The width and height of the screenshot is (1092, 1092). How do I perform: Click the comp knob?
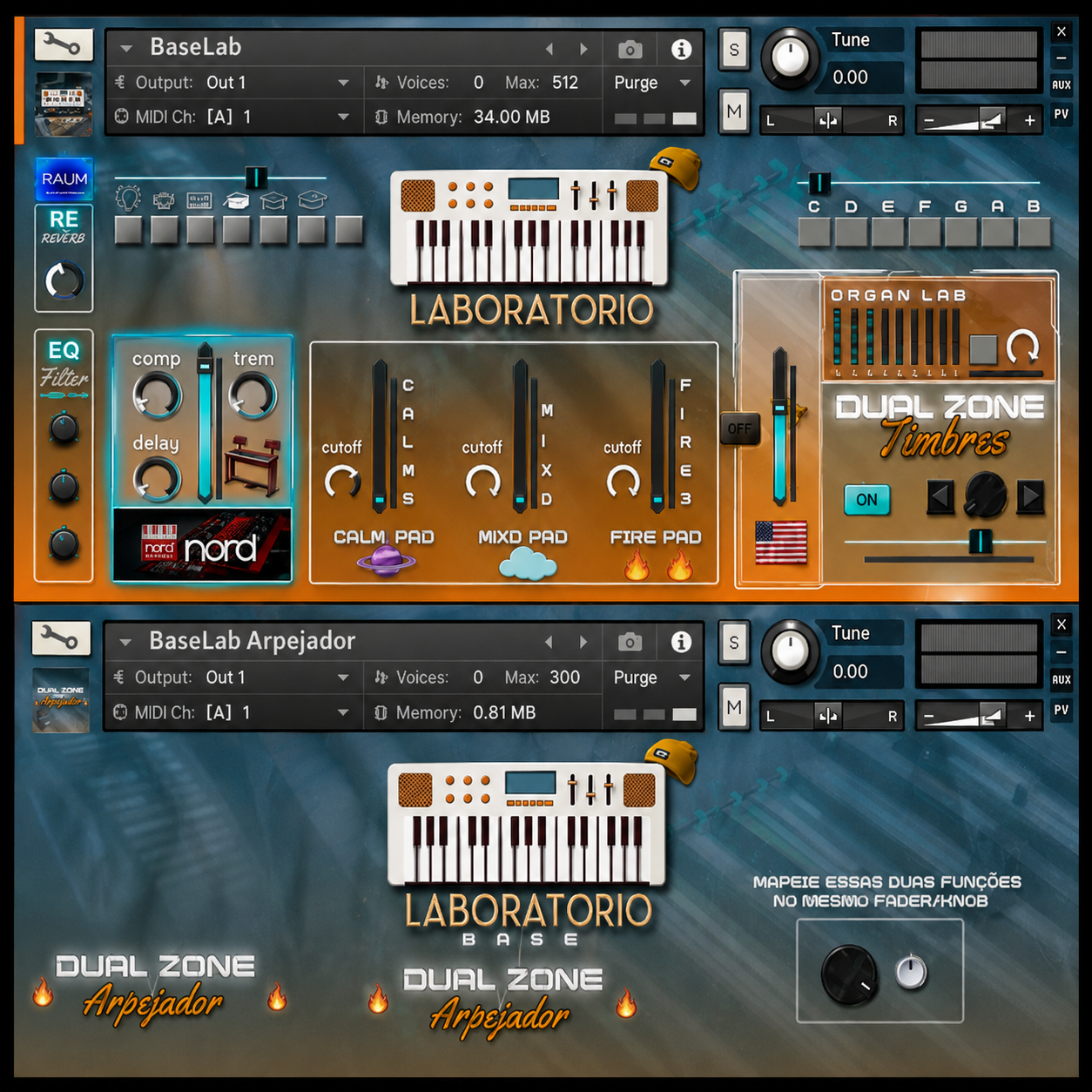coord(157,396)
